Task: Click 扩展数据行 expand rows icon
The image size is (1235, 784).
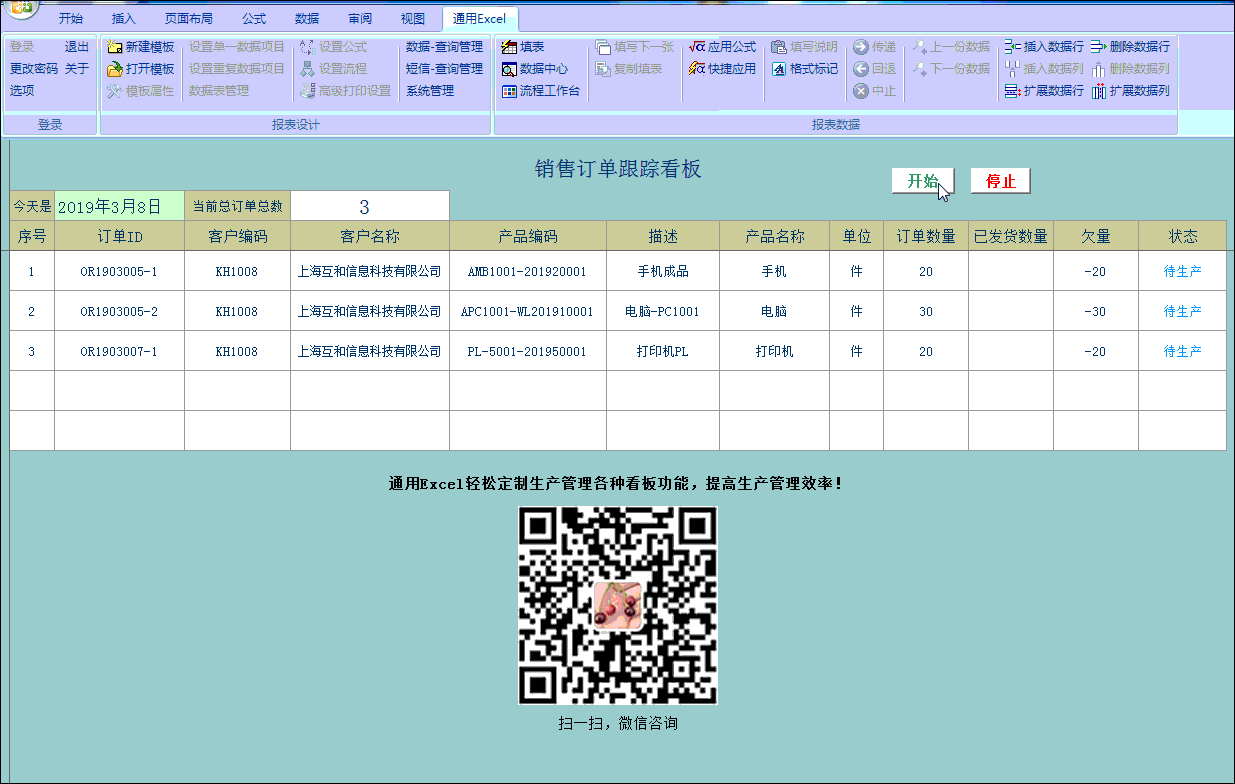Action: point(1012,91)
